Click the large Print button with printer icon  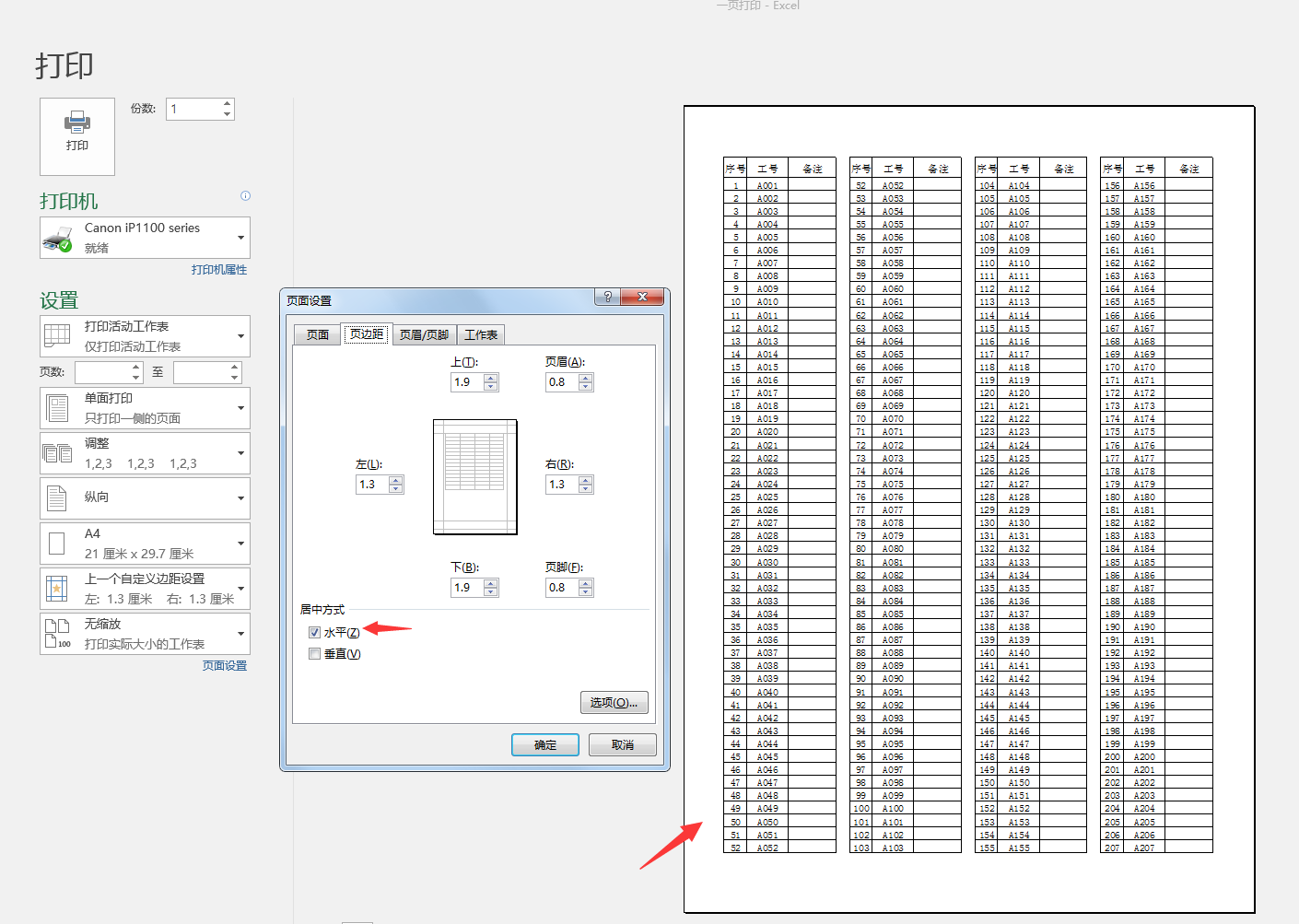[x=77, y=136]
